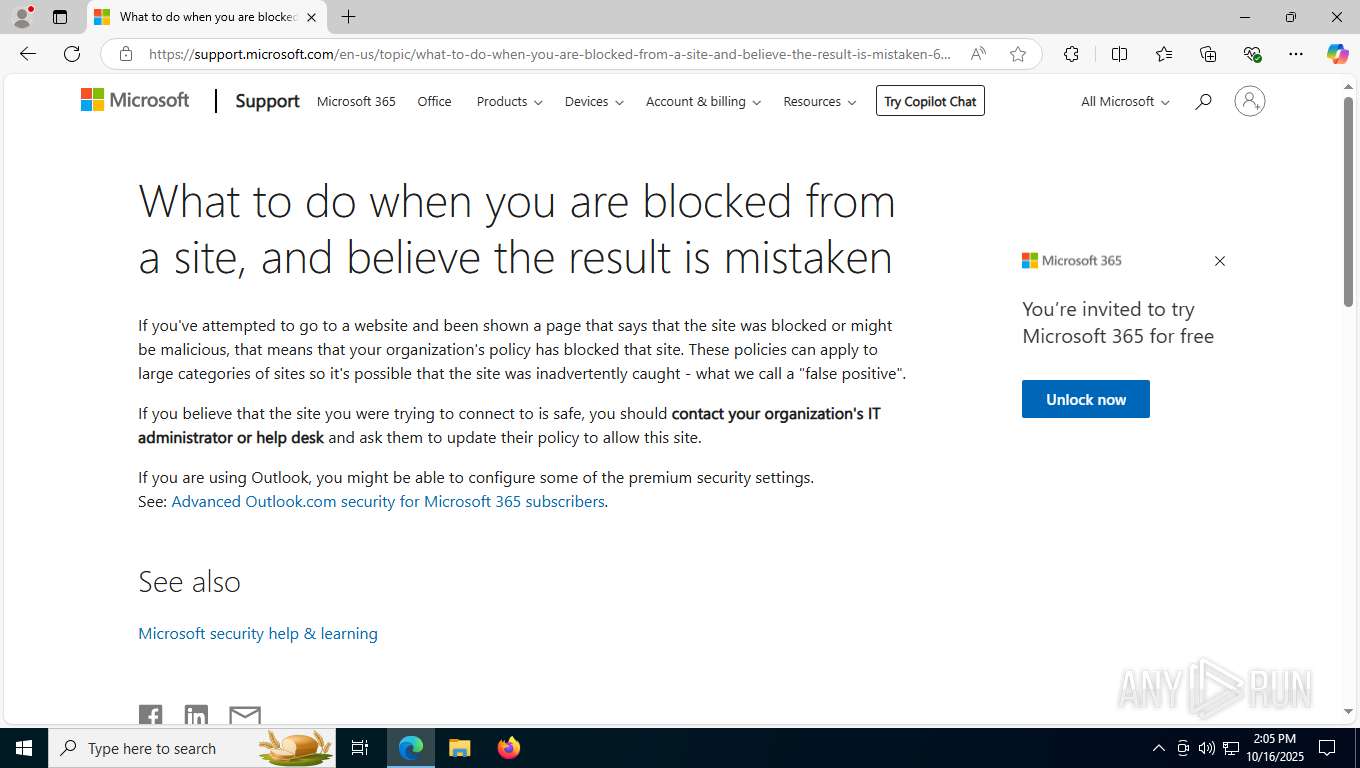
Task: Expand the Products menu
Action: coord(509,101)
